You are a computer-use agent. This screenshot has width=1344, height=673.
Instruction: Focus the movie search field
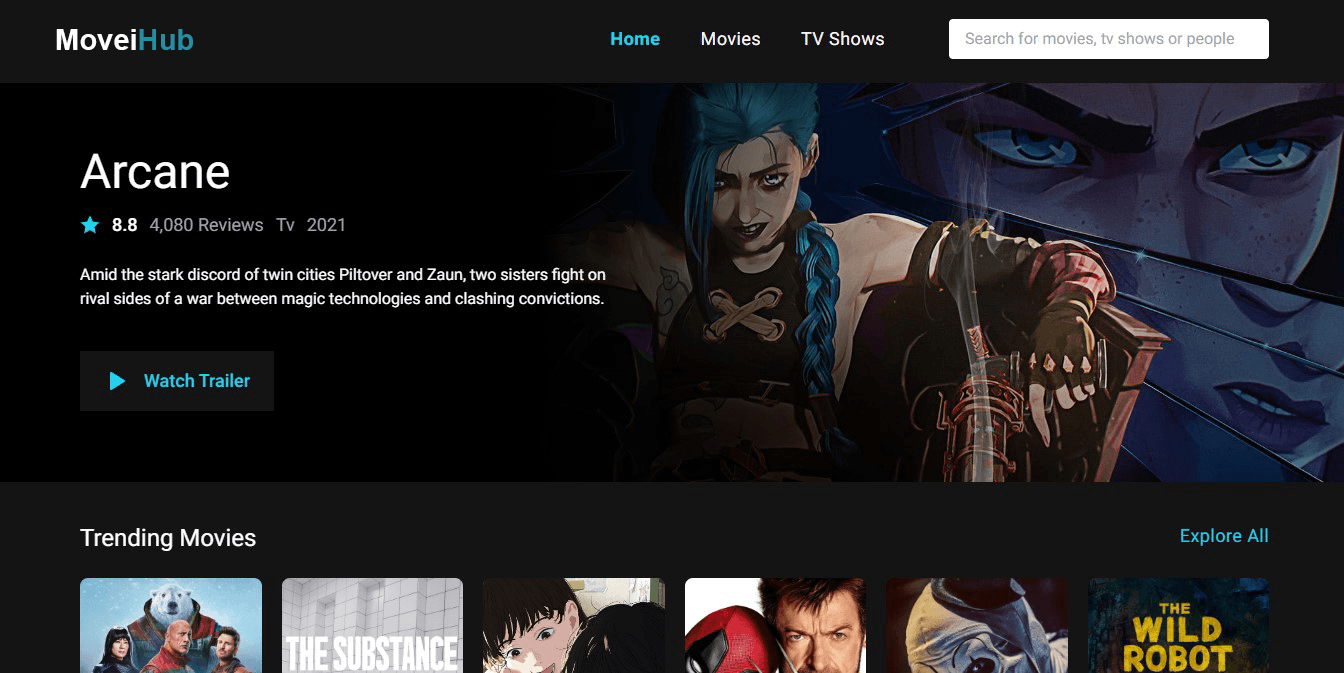(1108, 39)
